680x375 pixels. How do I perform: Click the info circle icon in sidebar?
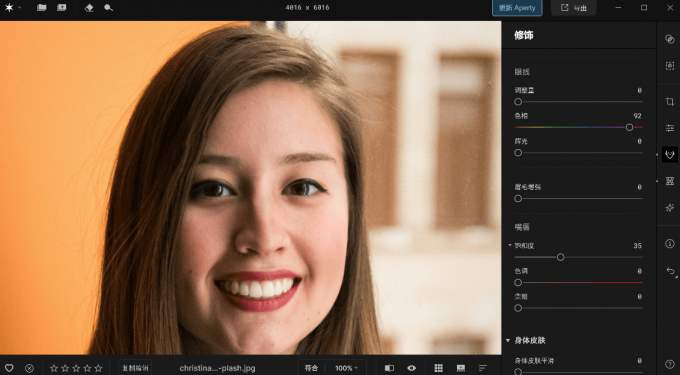click(x=670, y=244)
